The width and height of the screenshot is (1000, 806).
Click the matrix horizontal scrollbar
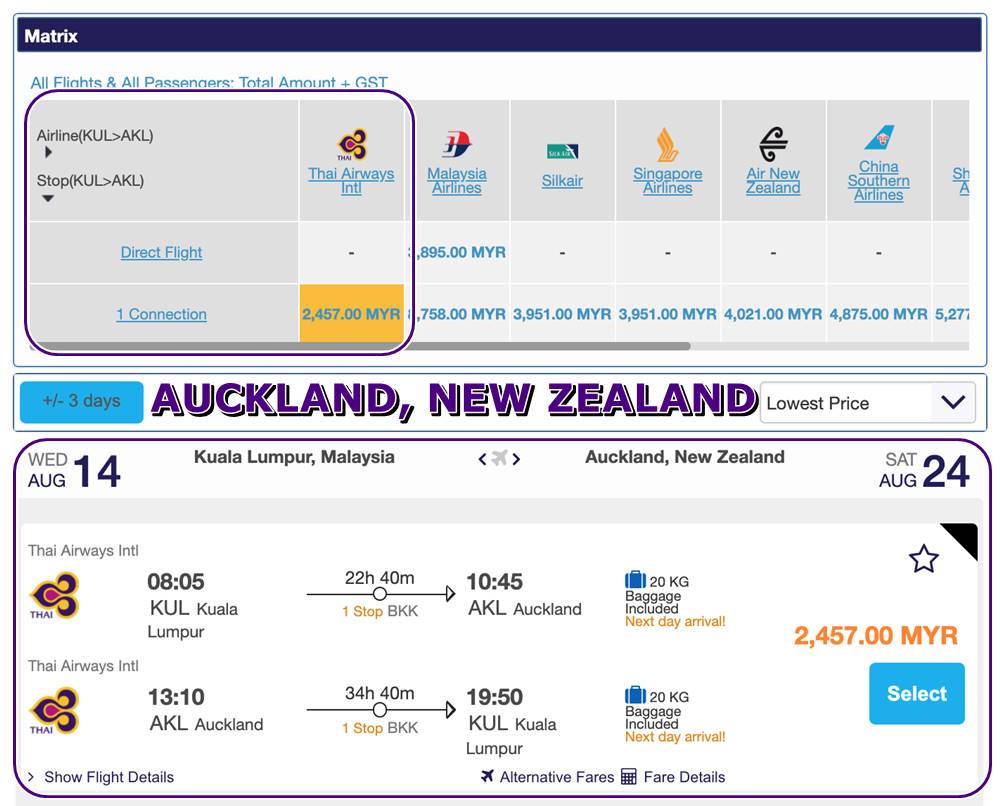click(x=360, y=346)
